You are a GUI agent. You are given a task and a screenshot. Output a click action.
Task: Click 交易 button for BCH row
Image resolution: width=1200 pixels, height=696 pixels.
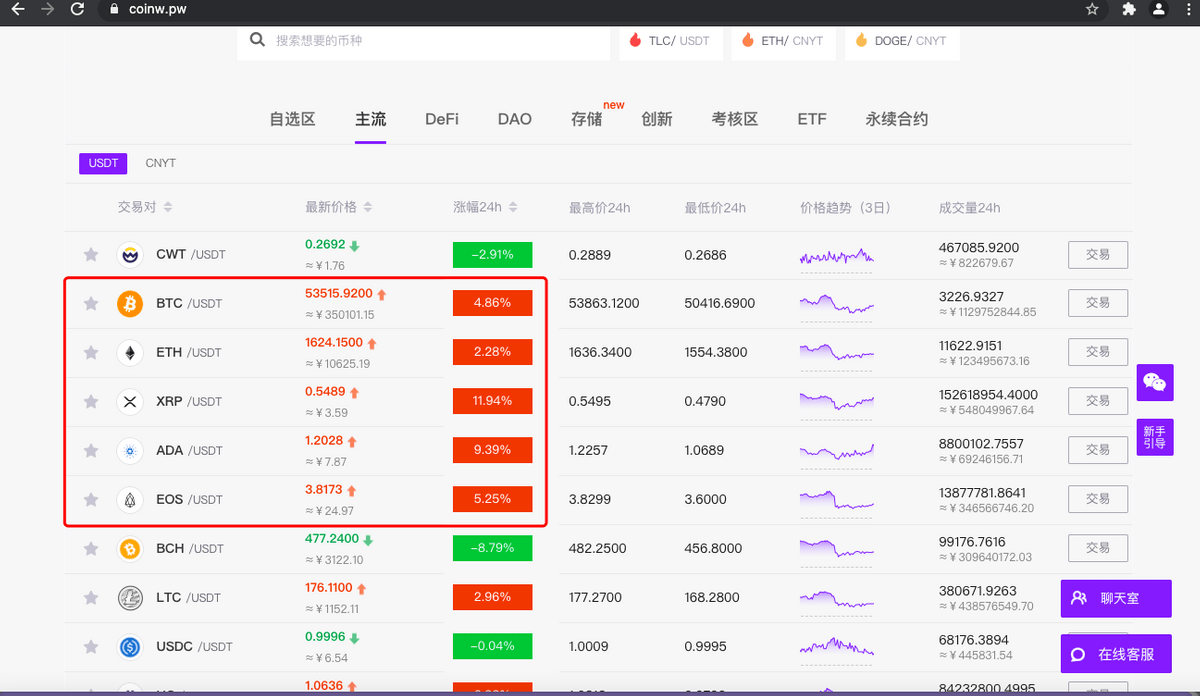(x=1098, y=548)
